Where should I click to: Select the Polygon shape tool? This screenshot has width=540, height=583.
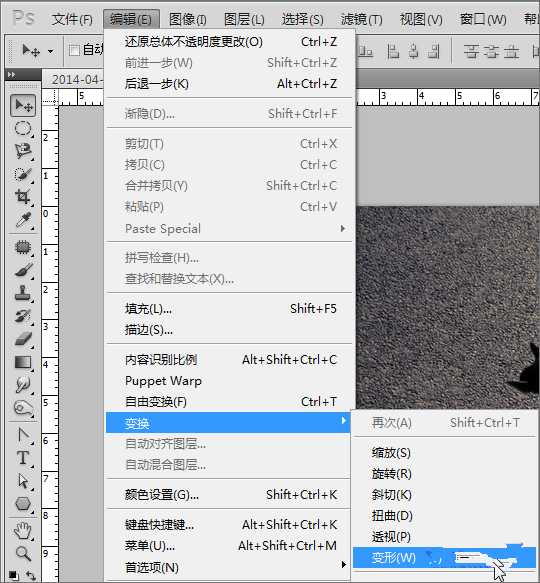point(23,504)
